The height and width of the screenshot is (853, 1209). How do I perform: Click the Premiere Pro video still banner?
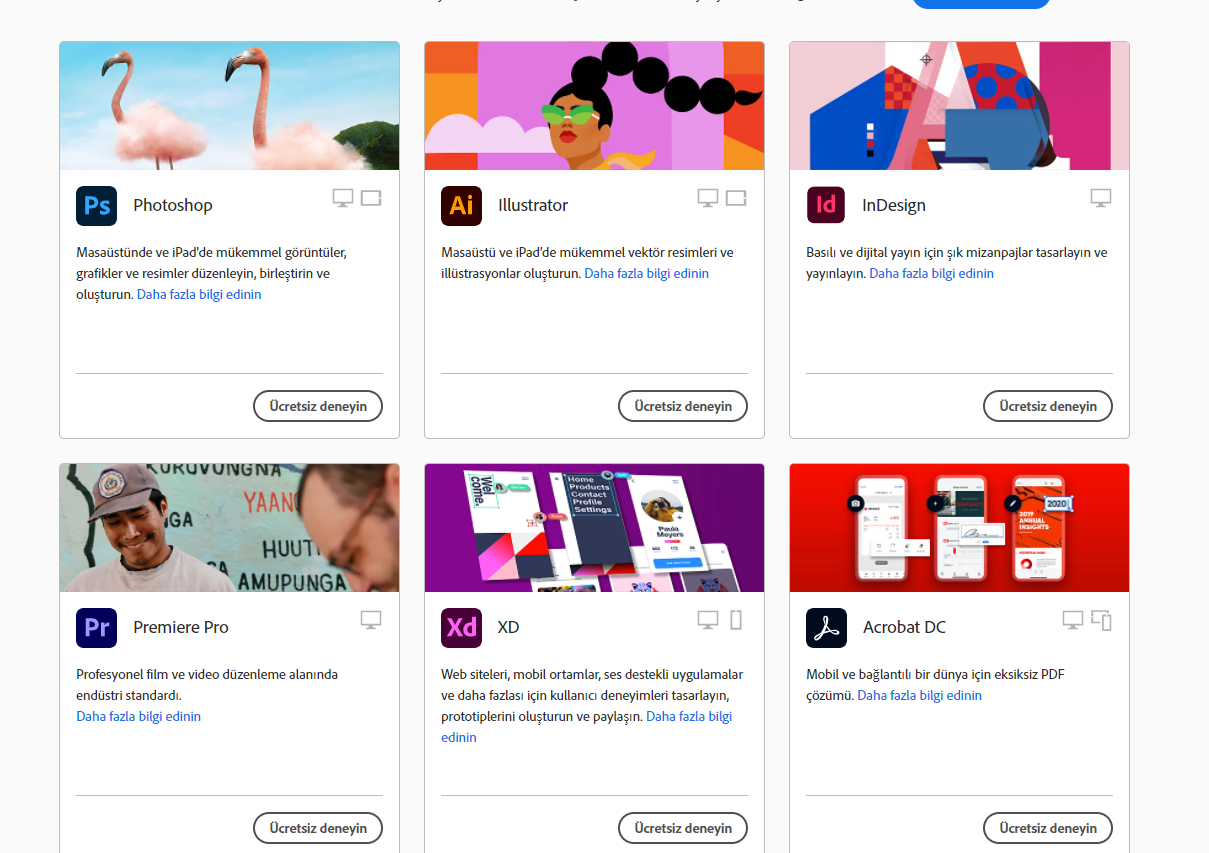click(229, 528)
